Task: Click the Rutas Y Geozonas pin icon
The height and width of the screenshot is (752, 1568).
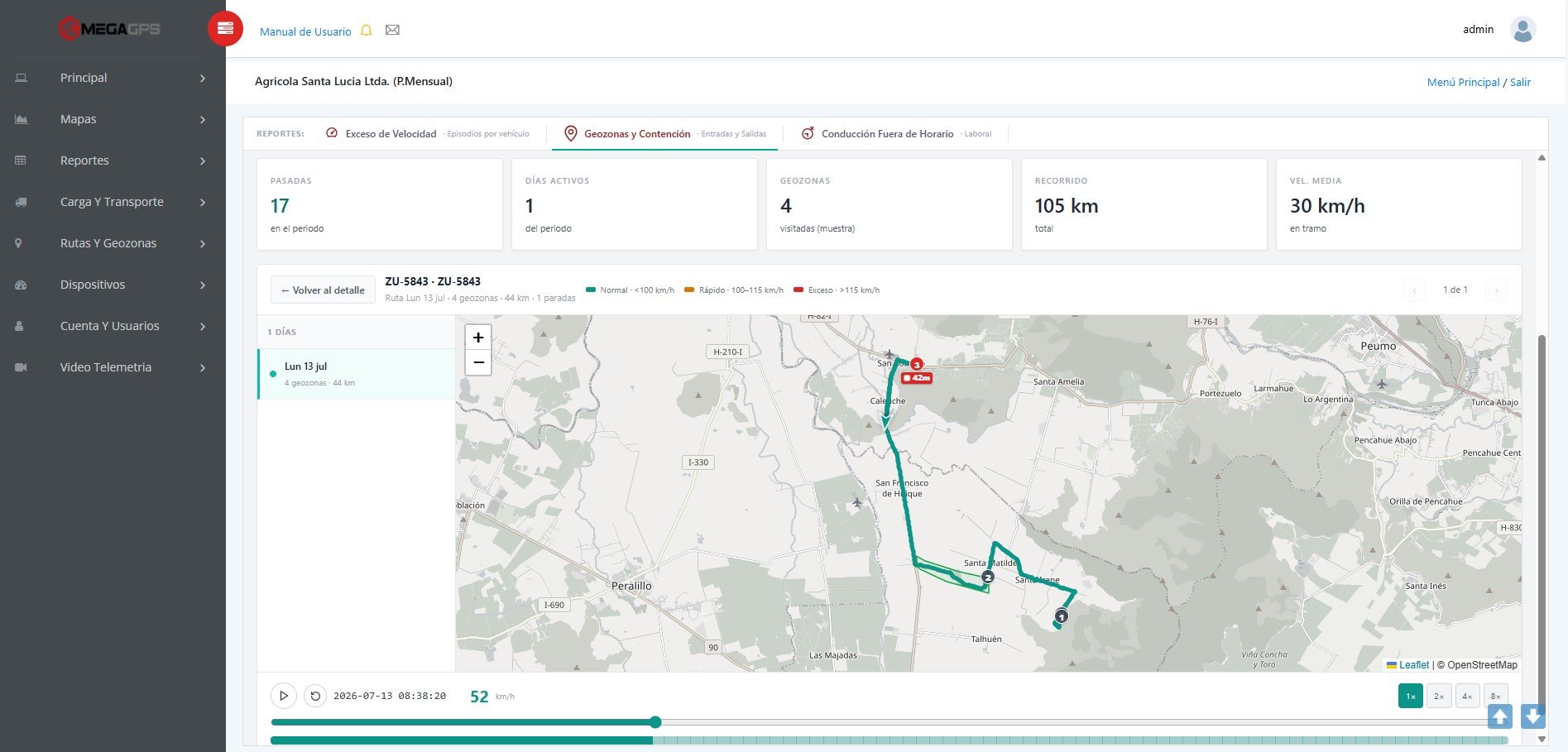Action: click(19, 243)
